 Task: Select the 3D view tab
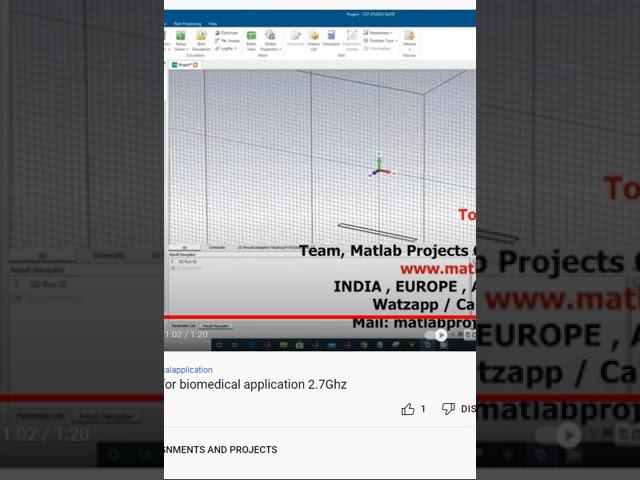pyautogui.click(x=184, y=247)
